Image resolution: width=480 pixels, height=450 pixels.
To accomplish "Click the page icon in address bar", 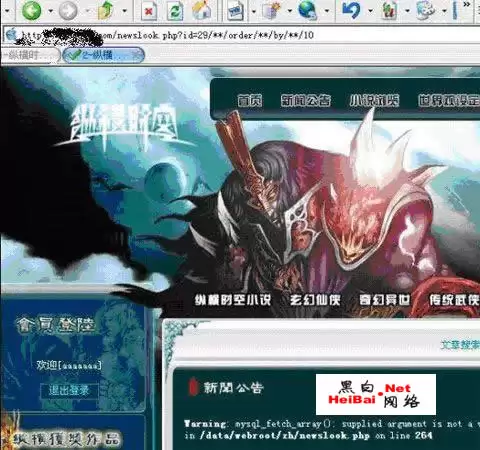I will point(11,35).
